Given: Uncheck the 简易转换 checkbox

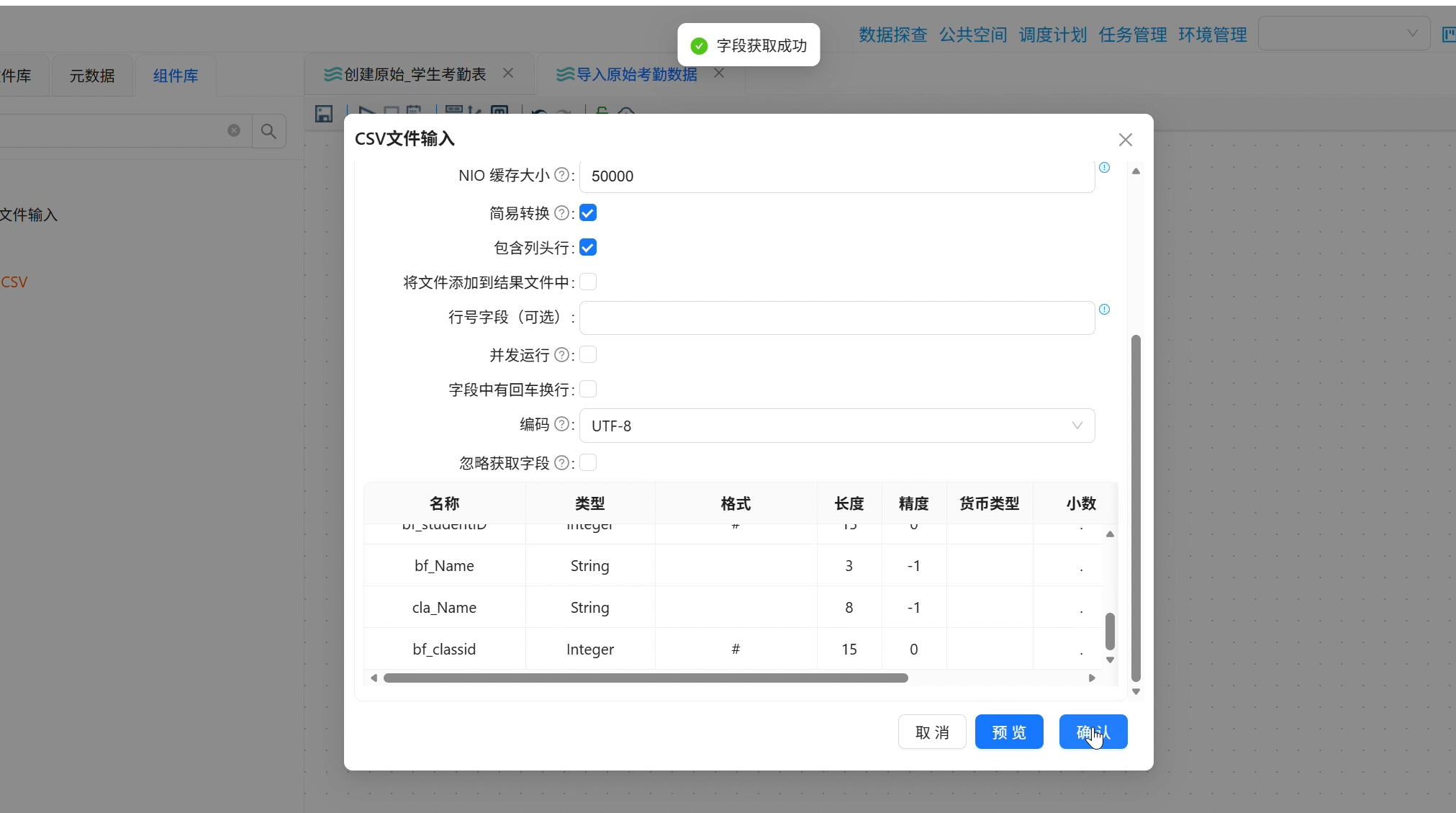Looking at the screenshot, I should tap(588, 213).
